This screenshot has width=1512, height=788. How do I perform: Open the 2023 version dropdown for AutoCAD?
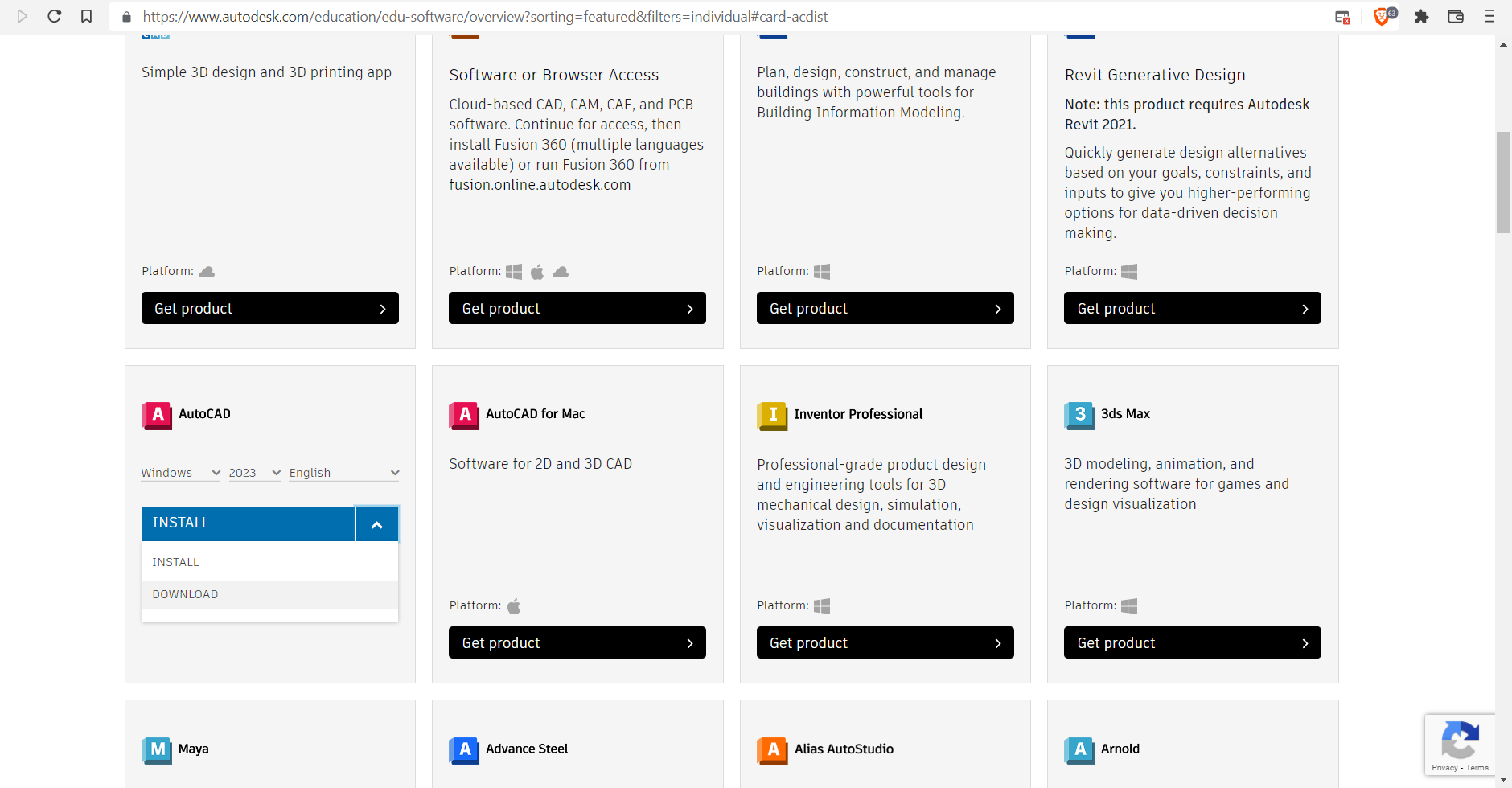click(255, 473)
